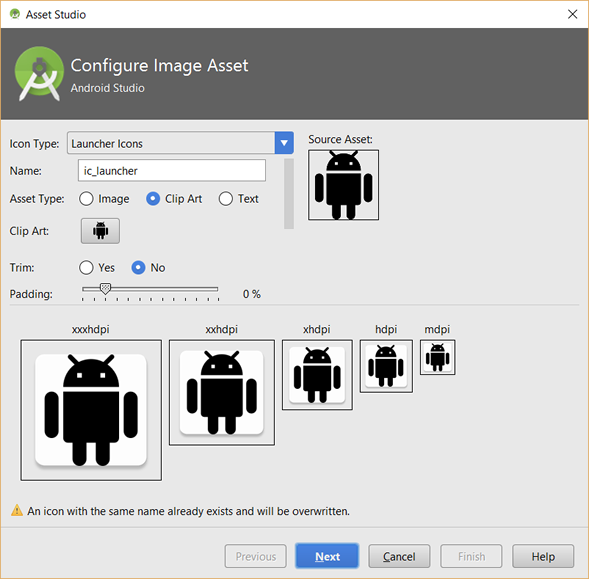
Task: Click the Padding slider handle
Action: pos(106,289)
